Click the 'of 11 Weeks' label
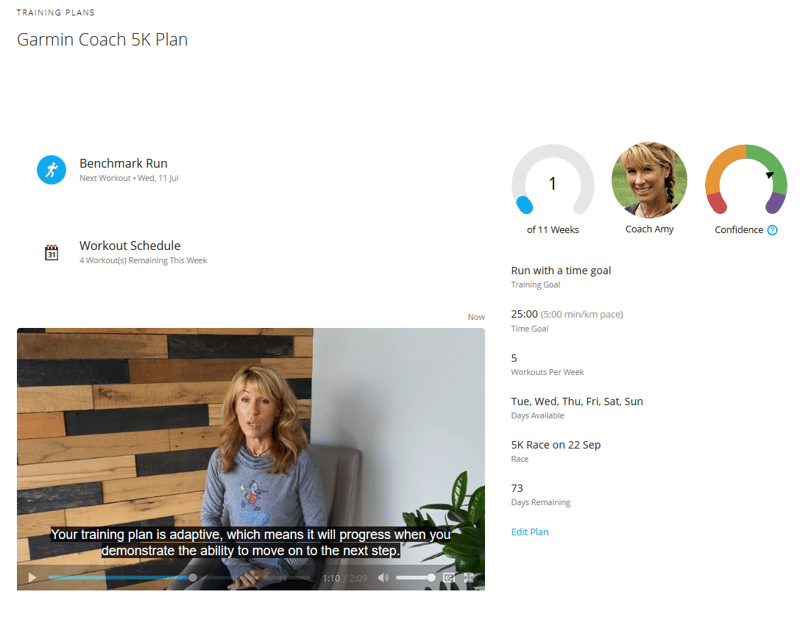 point(553,230)
